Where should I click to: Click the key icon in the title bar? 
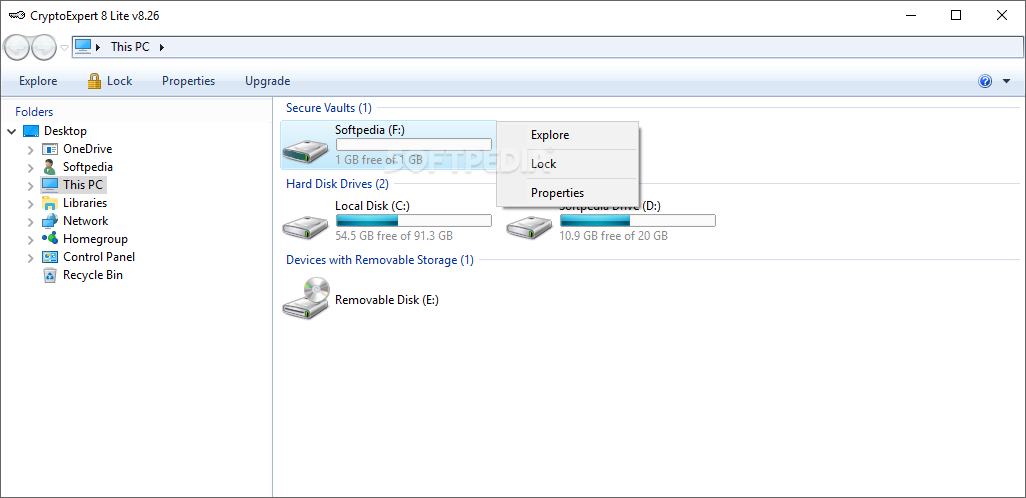pyautogui.click(x=18, y=16)
